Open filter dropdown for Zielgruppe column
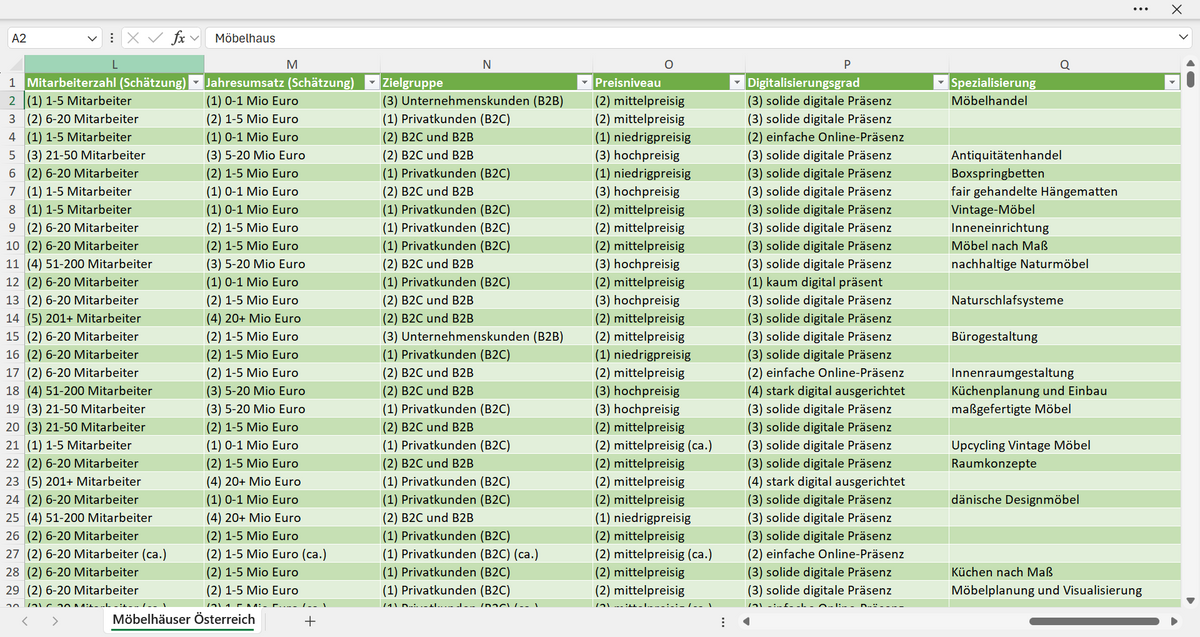1200x637 pixels. [x=585, y=82]
